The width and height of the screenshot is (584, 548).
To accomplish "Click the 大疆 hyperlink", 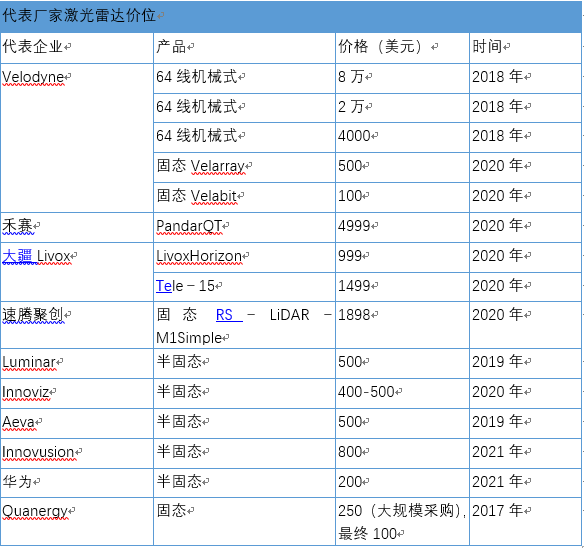I will click(x=18, y=256).
